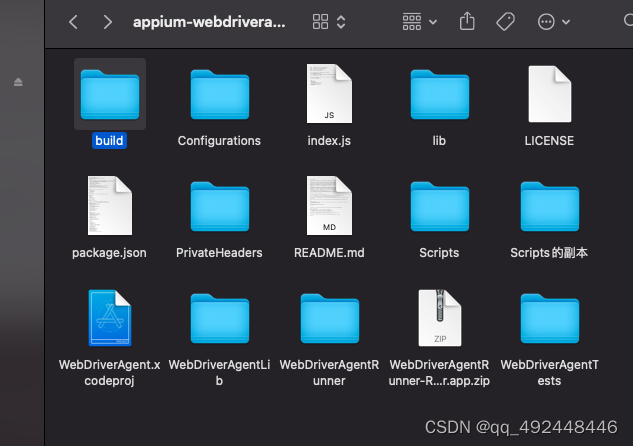Click the Share toolbar icon

[x=467, y=21]
